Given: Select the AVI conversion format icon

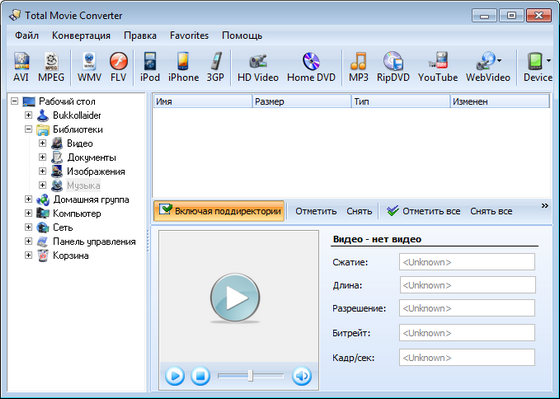Looking at the screenshot, I should point(21,67).
